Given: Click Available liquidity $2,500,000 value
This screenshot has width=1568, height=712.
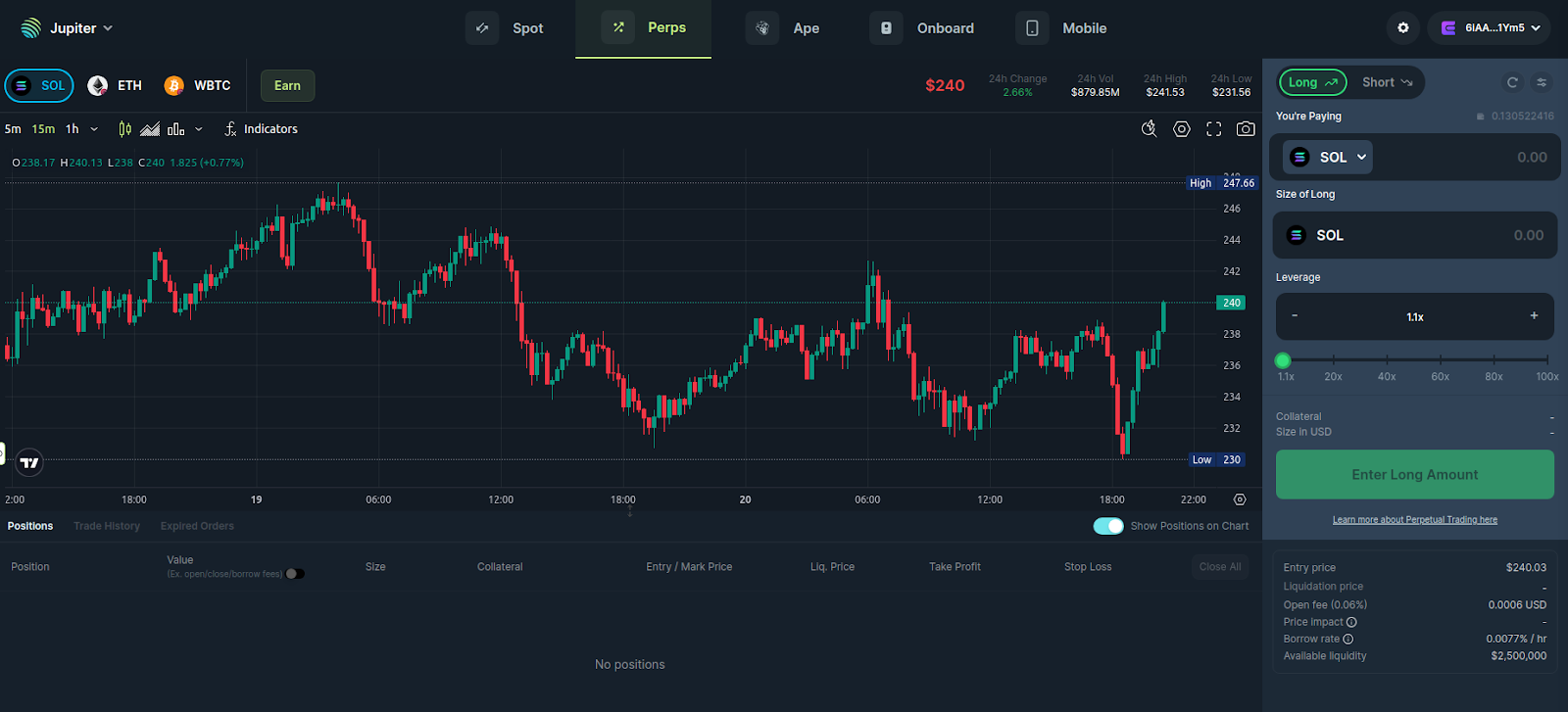Looking at the screenshot, I should pos(1518,656).
